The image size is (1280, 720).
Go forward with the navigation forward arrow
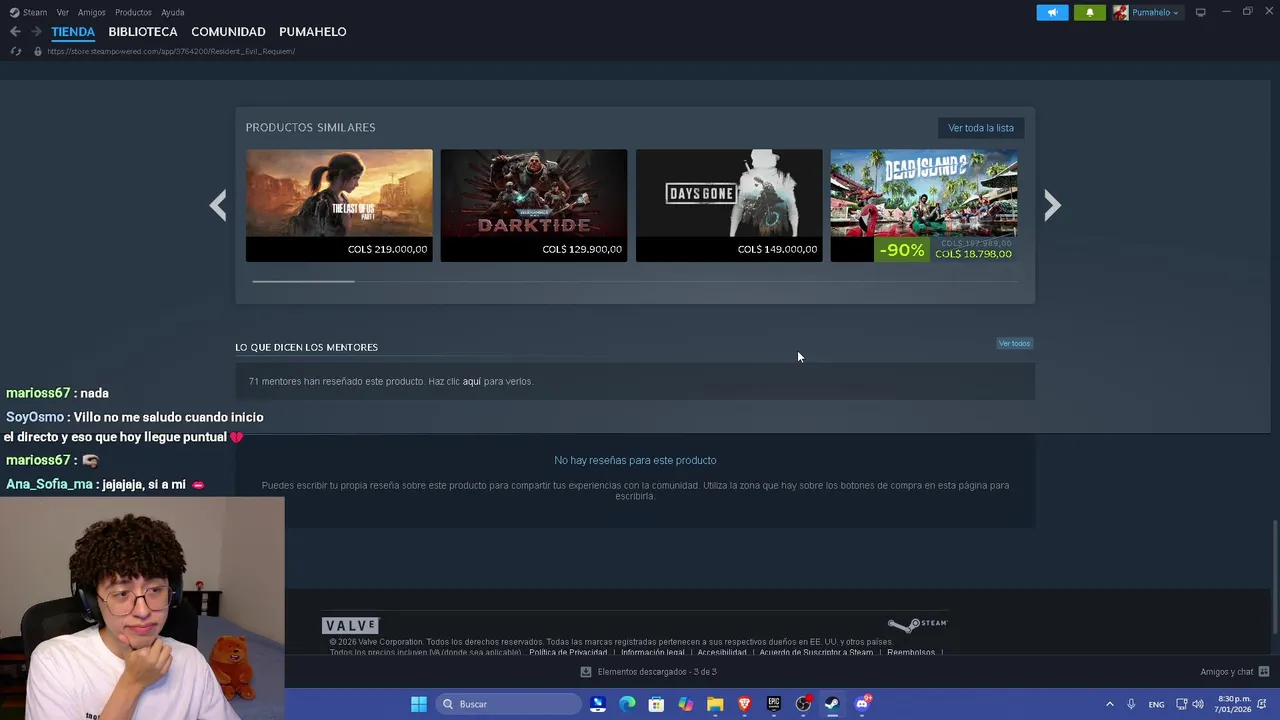[x=36, y=32]
